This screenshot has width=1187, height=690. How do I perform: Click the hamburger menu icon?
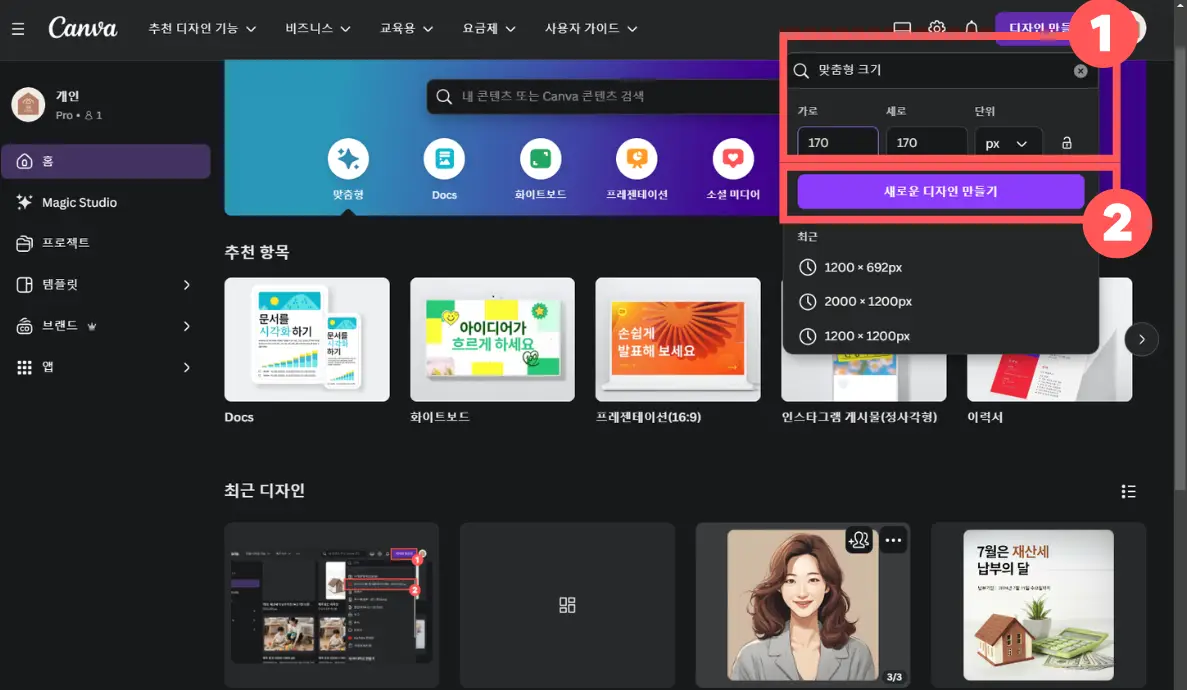[x=17, y=28]
